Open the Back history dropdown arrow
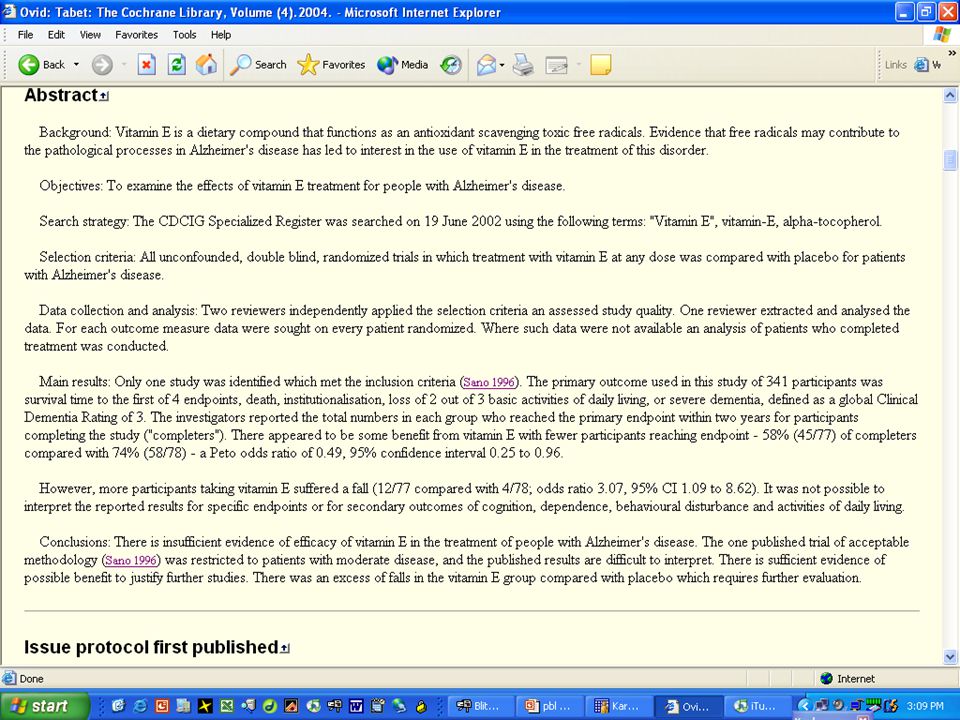960x720 pixels. [77, 64]
